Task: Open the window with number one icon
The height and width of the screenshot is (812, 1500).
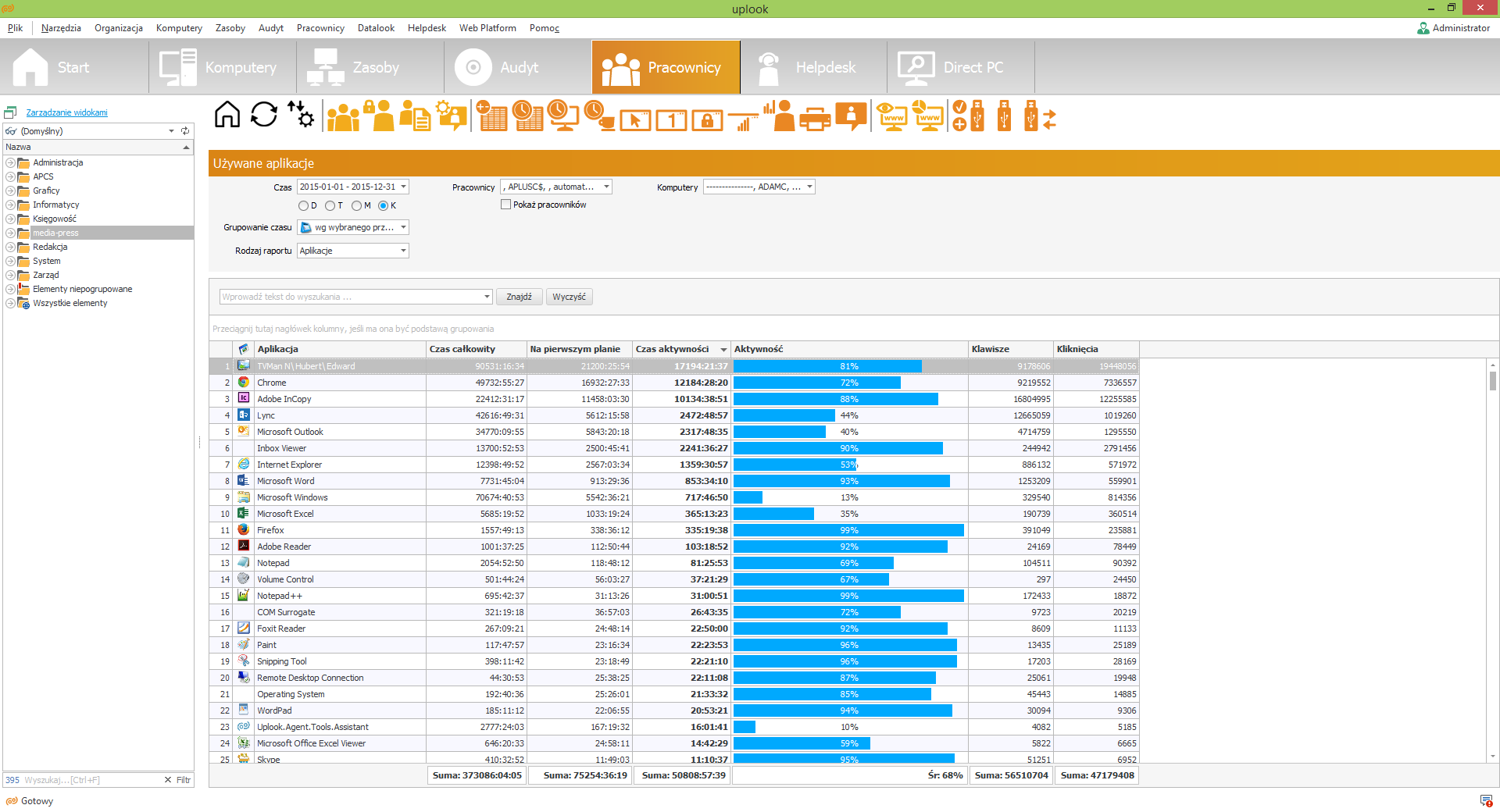Action: point(671,119)
